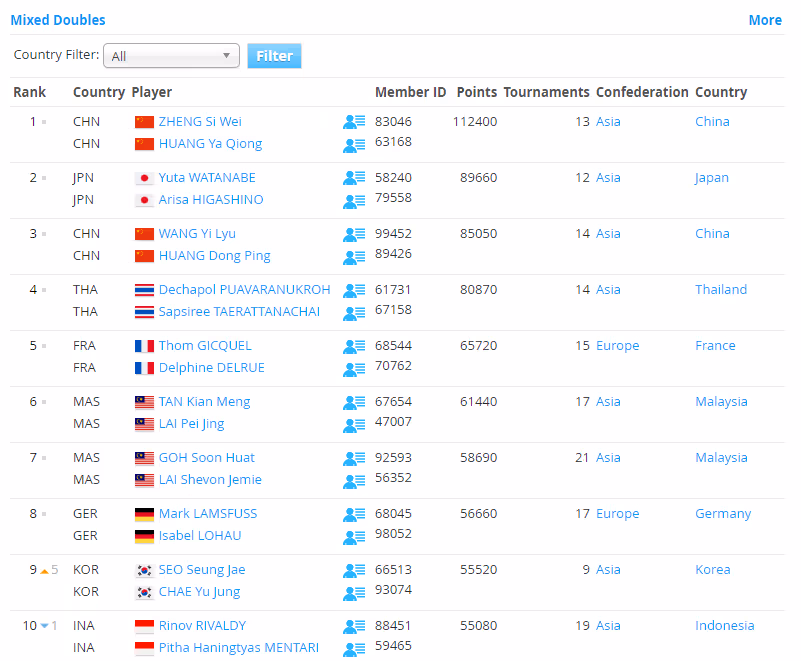Select Dechapol PUVARANUKROH player link

click(x=244, y=290)
